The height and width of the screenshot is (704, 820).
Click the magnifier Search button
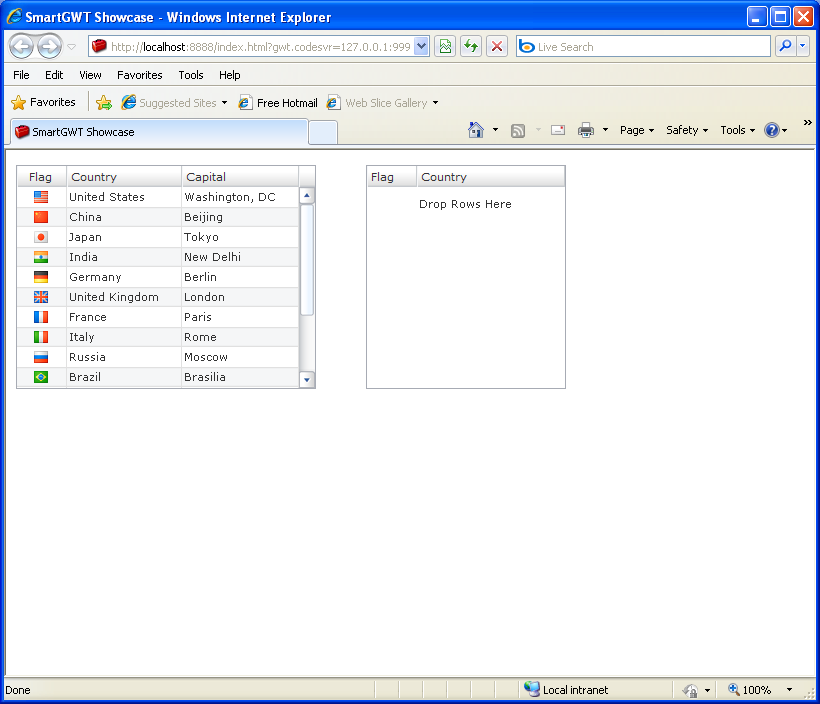coord(785,47)
